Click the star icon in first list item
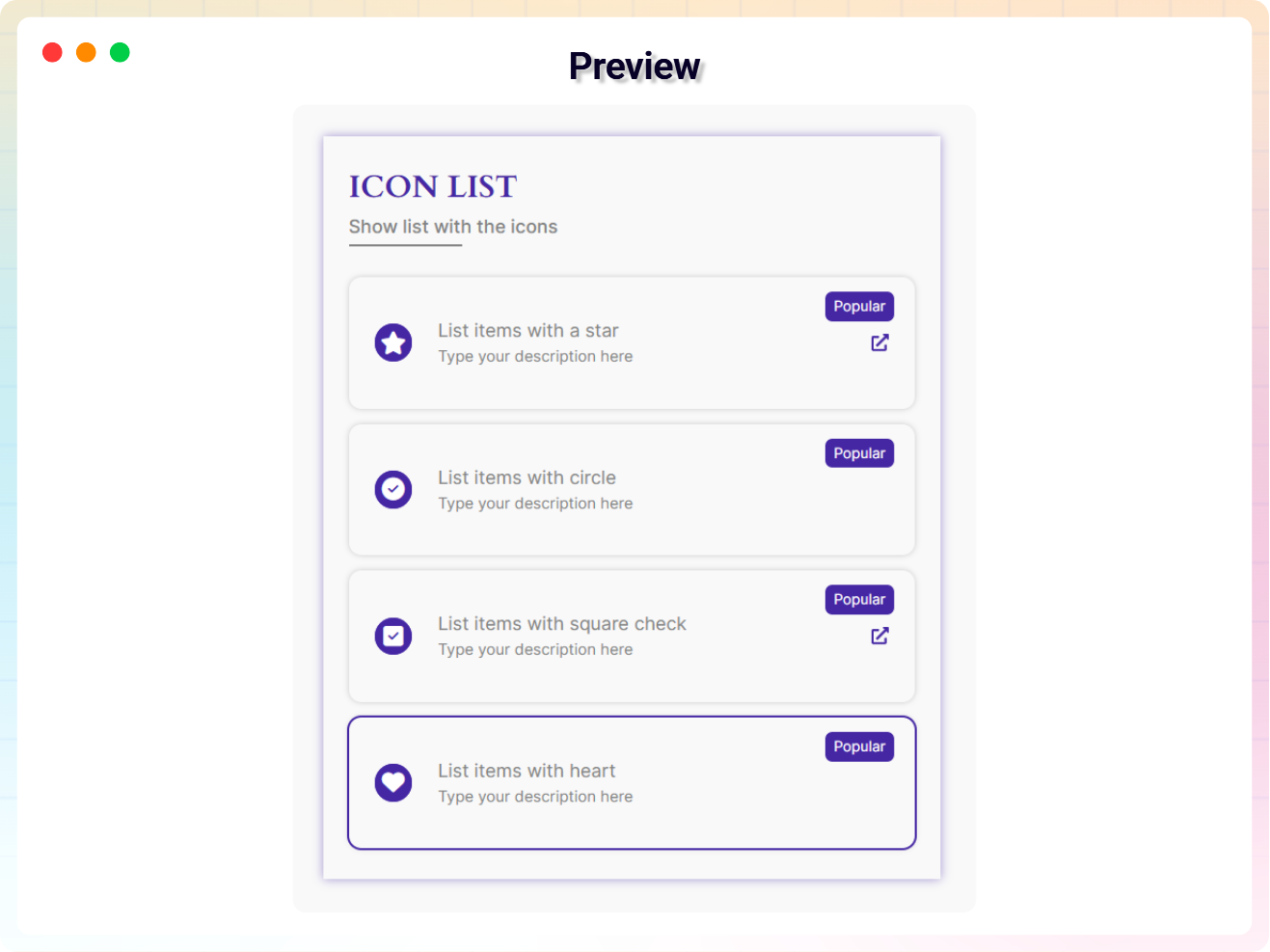 393,342
